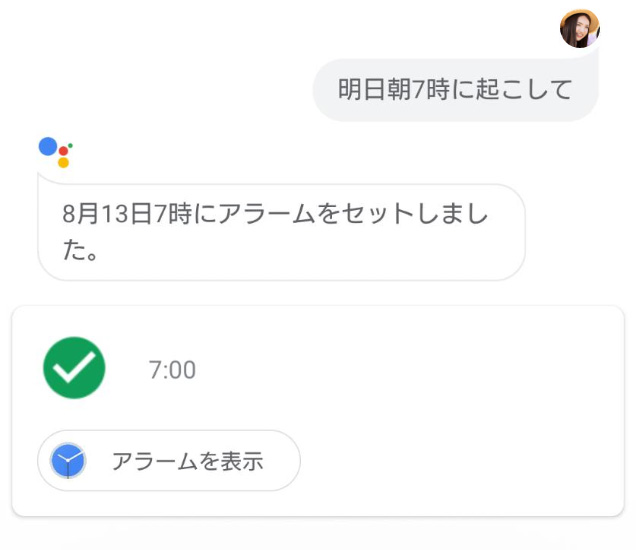Click the large blue dot of Assistant logo
This screenshot has height=550, width=636.
49,146
